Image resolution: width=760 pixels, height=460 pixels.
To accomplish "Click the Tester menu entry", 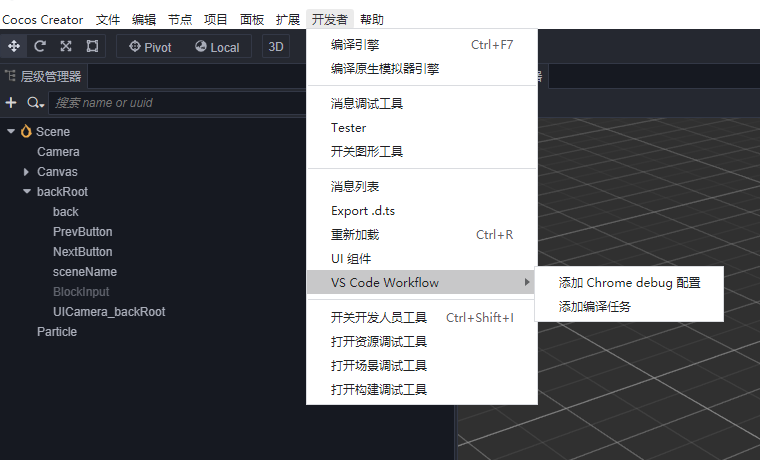I will (x=422, y=128).
